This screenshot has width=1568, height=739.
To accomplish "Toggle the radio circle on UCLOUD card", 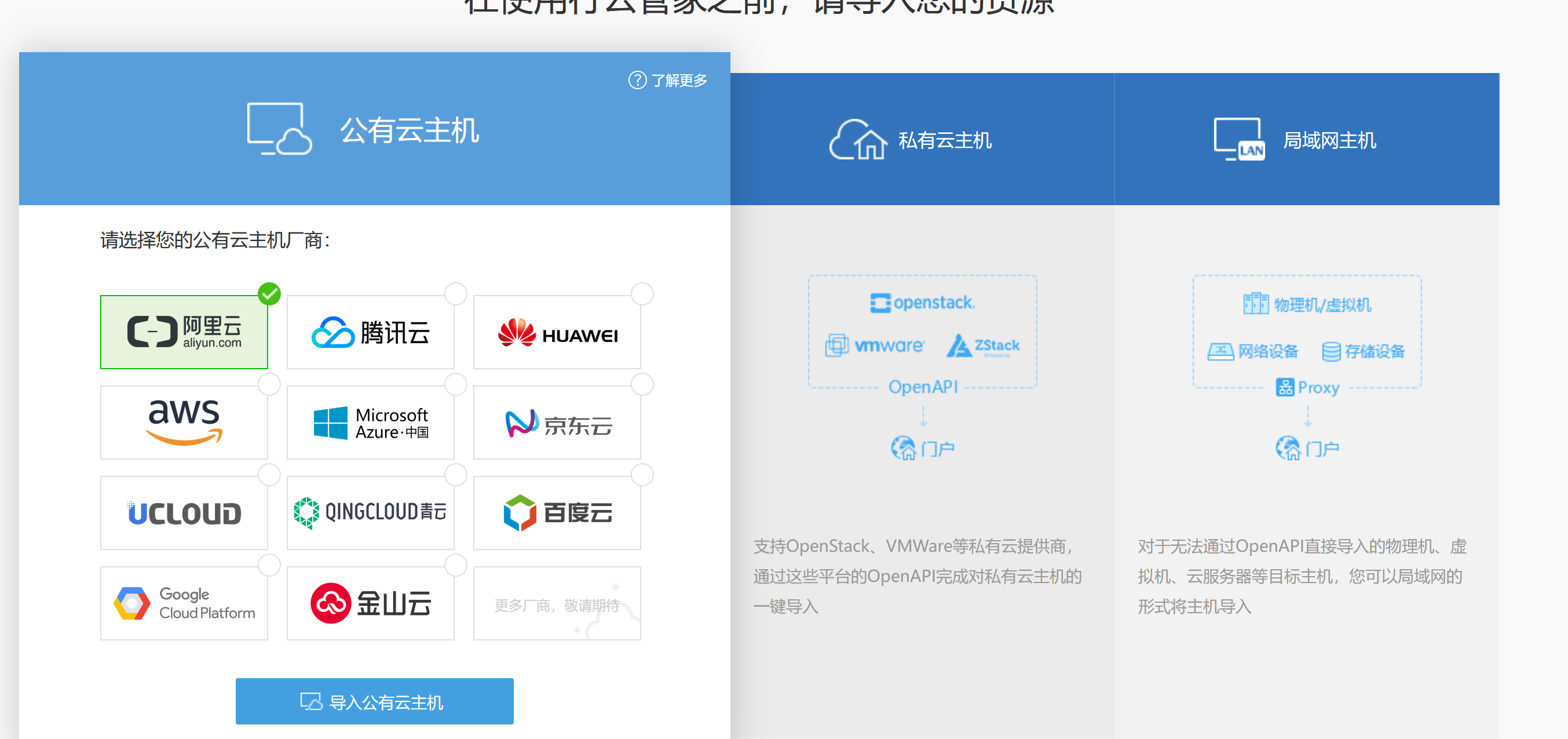I will point(269,475).
